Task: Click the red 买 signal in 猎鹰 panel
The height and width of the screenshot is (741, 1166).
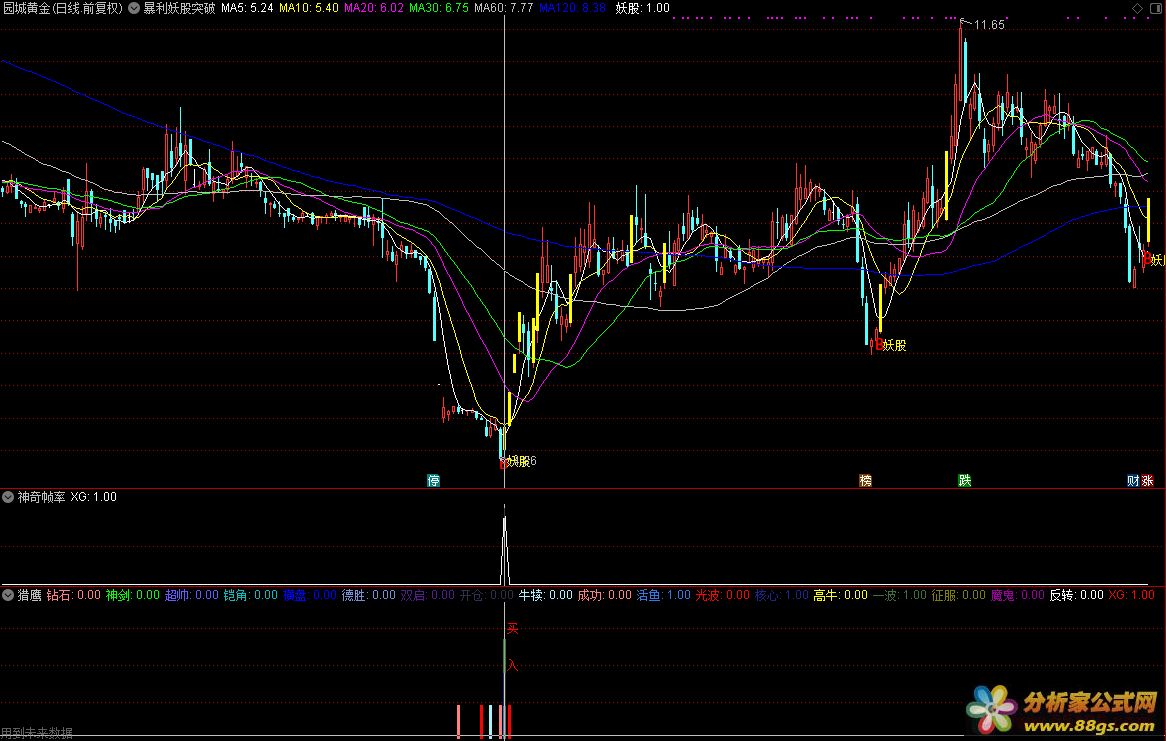Action: [x=512, y=629]
